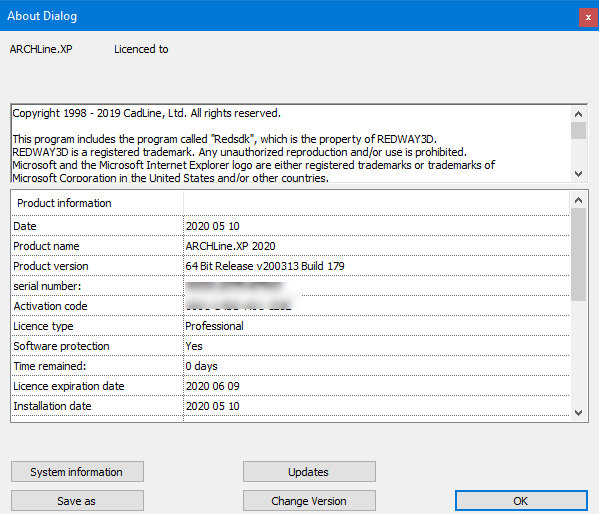Select the Time remained row
The width and height of the screenshot is (599, 514).
[290, 366]
